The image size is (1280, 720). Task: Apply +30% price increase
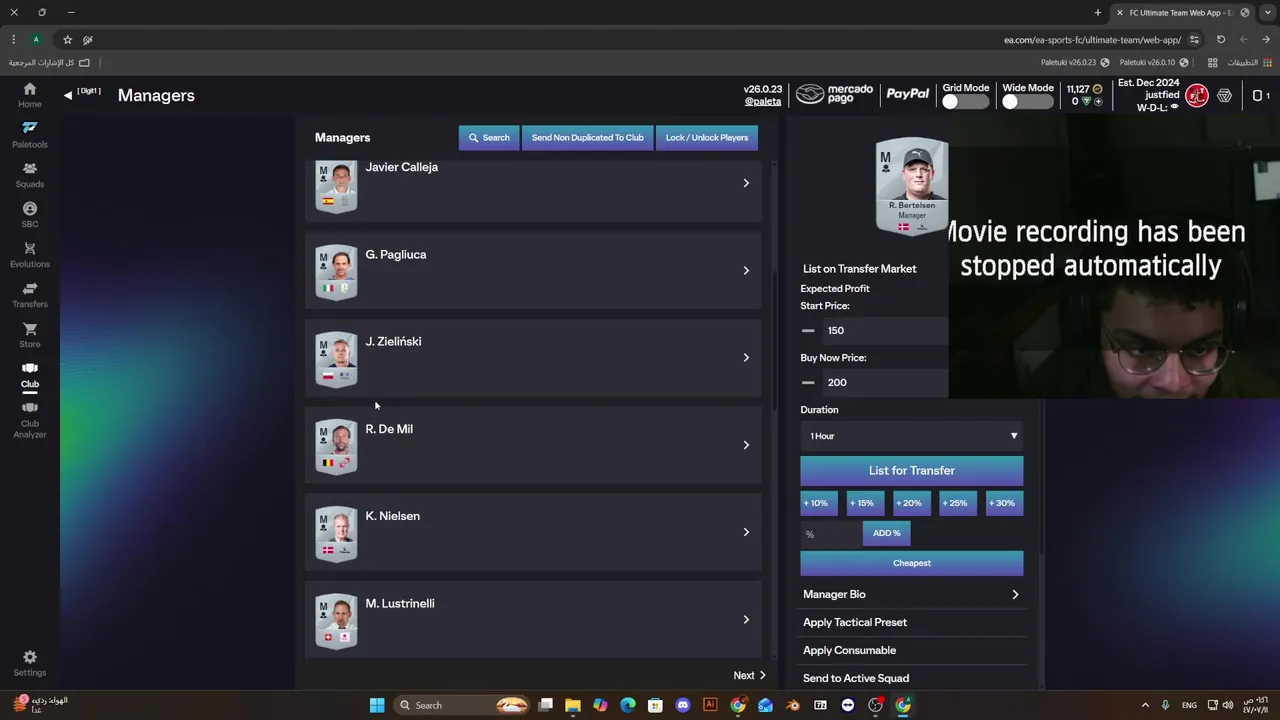(x=1003, y=503)
